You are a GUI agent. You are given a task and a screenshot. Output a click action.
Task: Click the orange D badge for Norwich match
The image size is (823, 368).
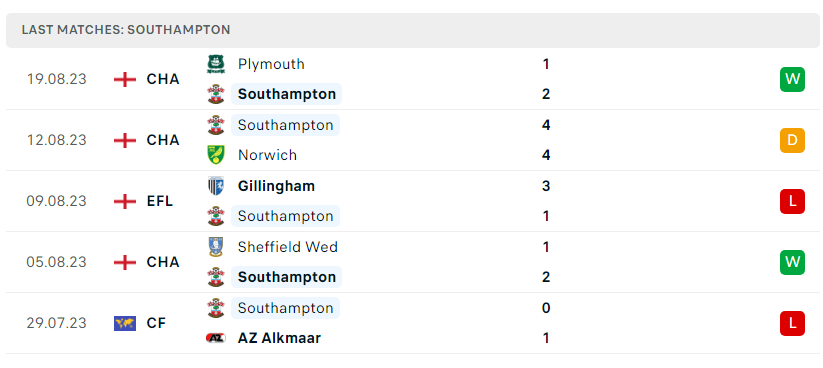[792, 140]
